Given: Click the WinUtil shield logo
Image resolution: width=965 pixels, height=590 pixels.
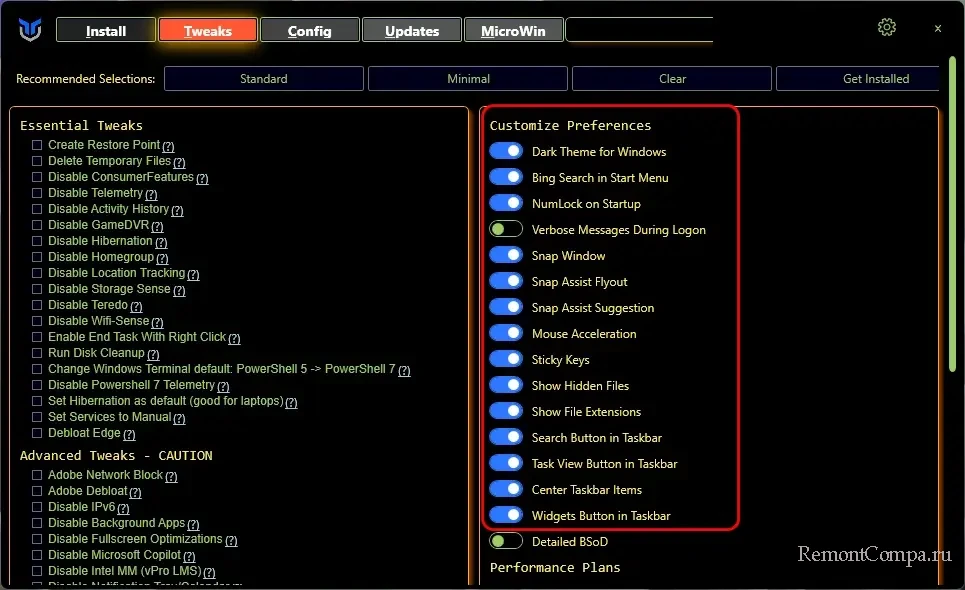Looking at the screenshot, I should (x=30, y=29).
